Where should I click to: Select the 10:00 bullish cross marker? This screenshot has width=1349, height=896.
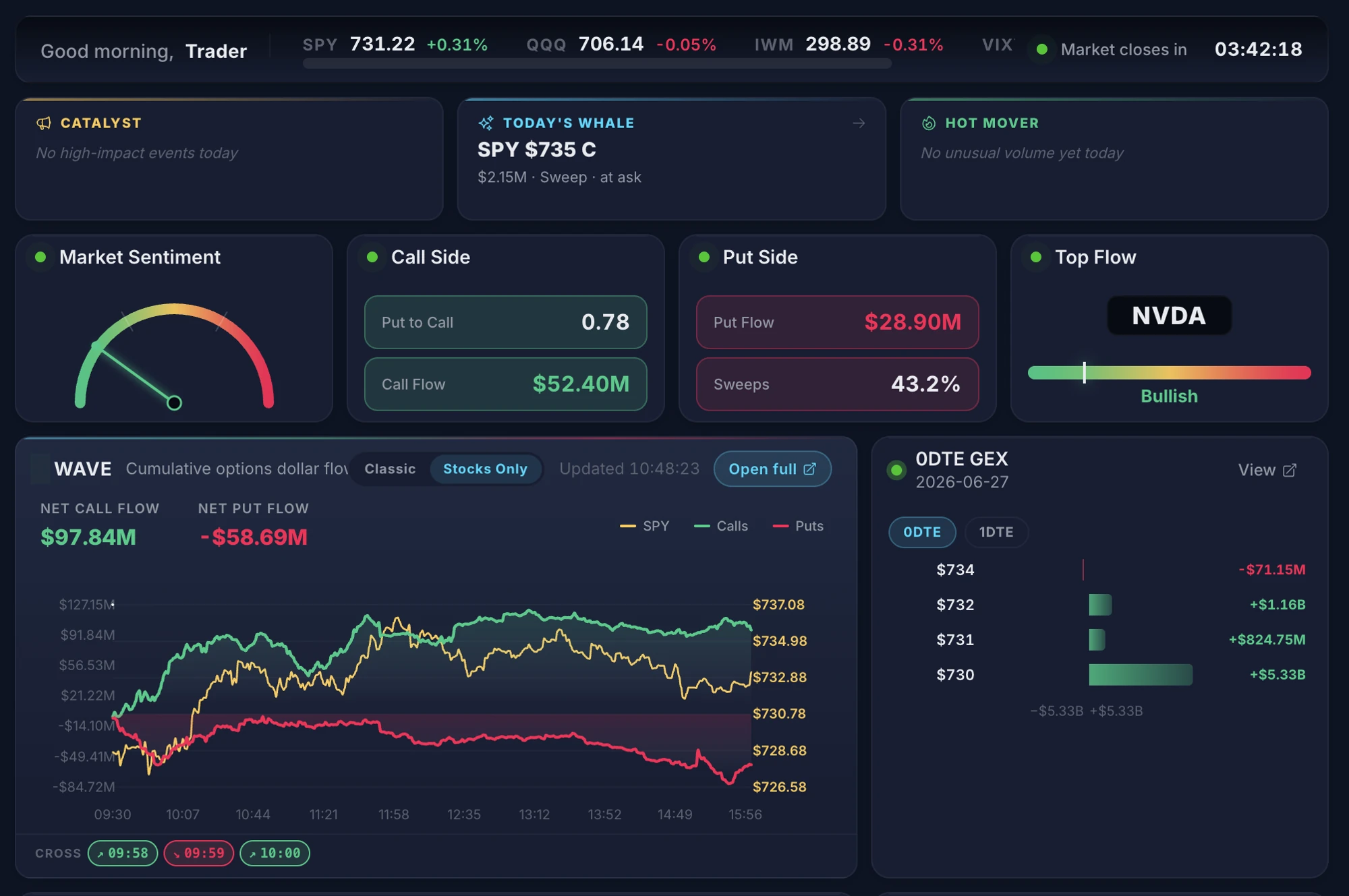[x=275, y=853]
